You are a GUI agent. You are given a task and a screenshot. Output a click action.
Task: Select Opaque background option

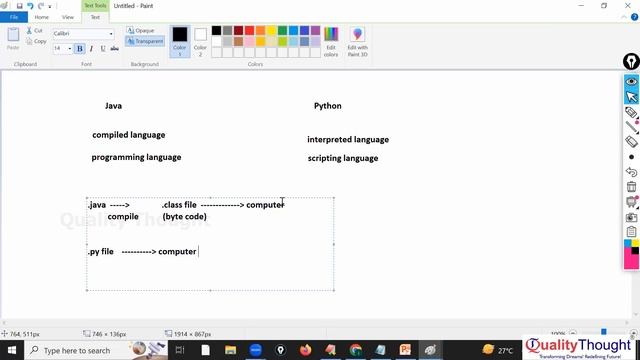coord(140,31)
